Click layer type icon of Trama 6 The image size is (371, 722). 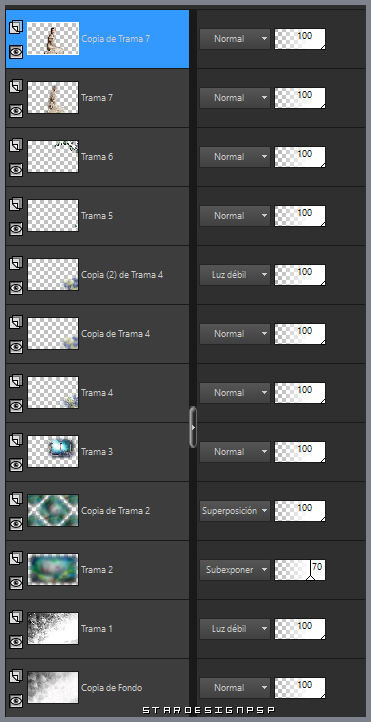[16, 145]
